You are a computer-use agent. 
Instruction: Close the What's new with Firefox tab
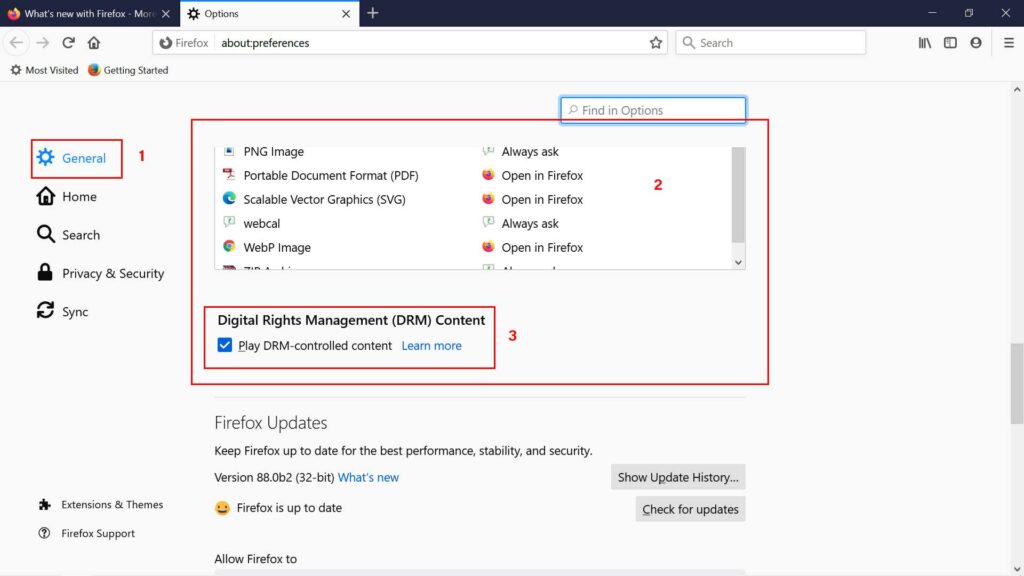click(x=166, y=13)
